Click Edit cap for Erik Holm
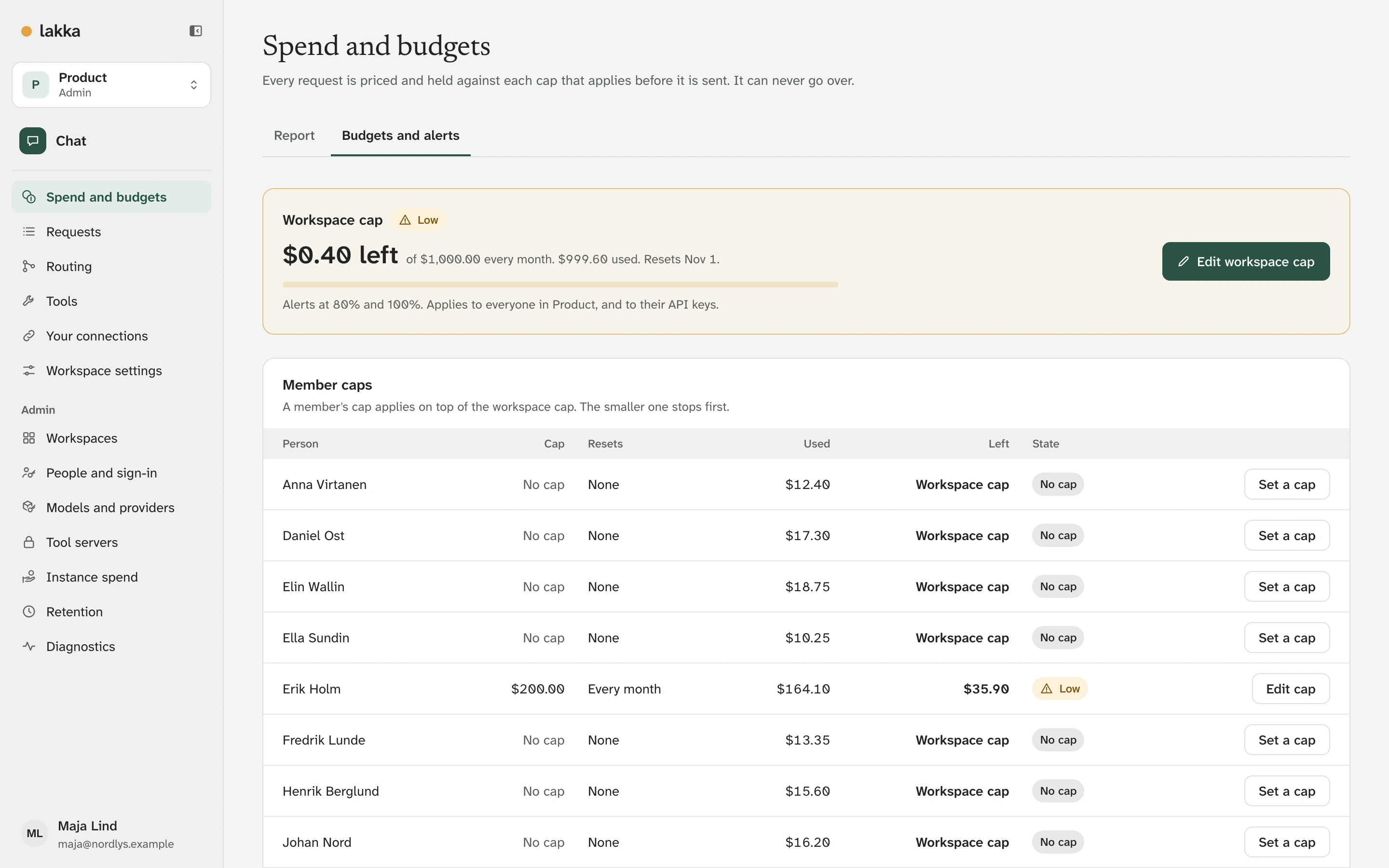Image resolution: width=1389 pixels, height=868 pixels. pyautogui.click(x=1290, y=689)
